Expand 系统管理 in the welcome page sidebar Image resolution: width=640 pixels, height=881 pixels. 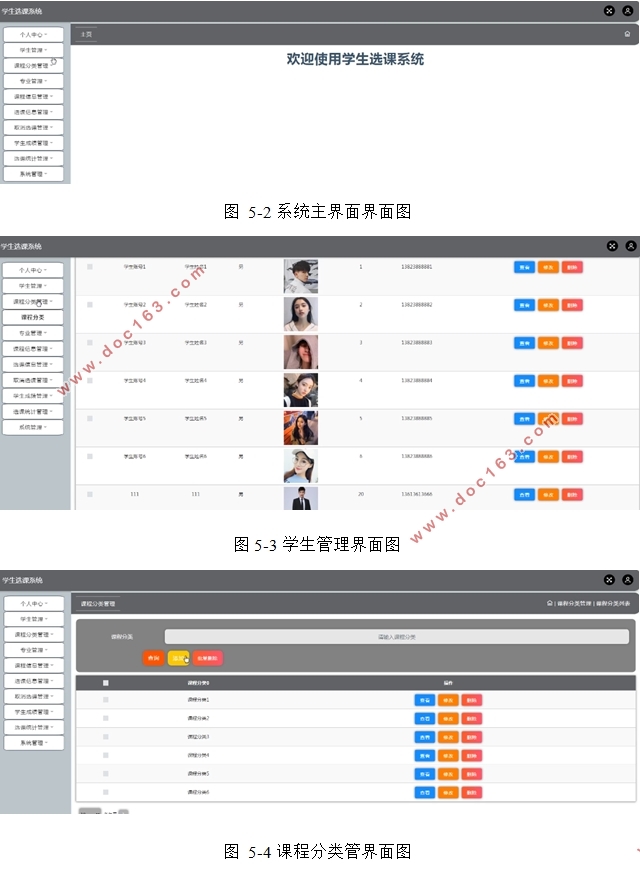pos(34,174)
